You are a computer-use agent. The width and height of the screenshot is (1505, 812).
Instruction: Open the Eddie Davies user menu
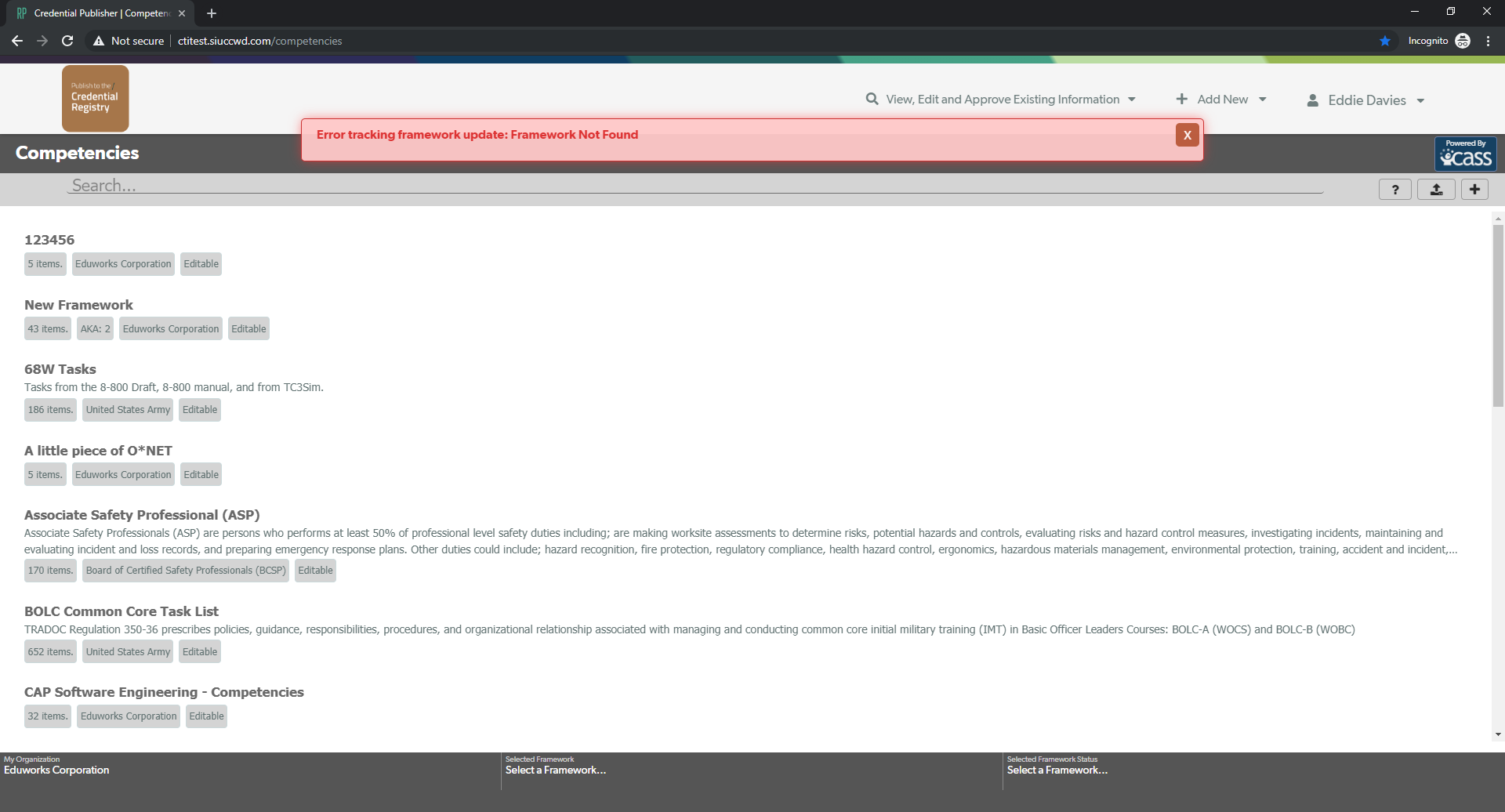point(1365,100)
